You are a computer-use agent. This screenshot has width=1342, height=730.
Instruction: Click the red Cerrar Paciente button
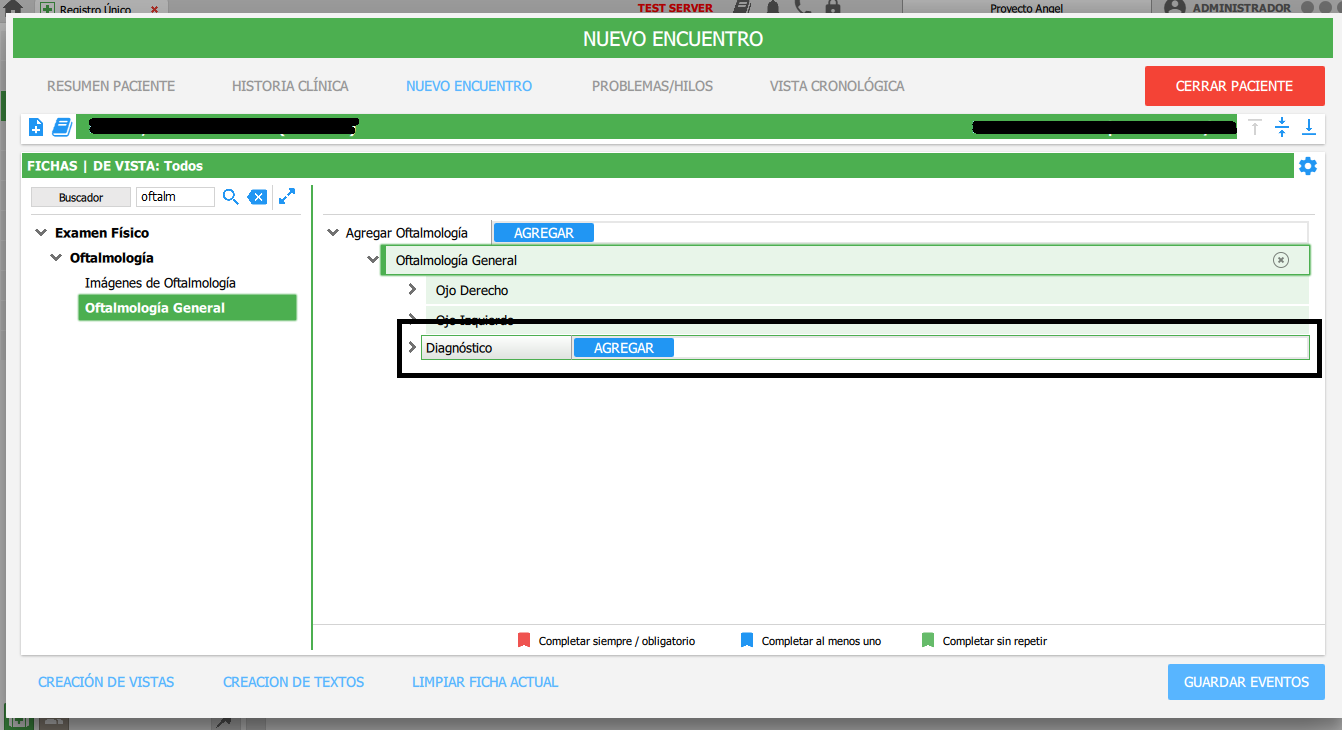tap(1234, 86)
